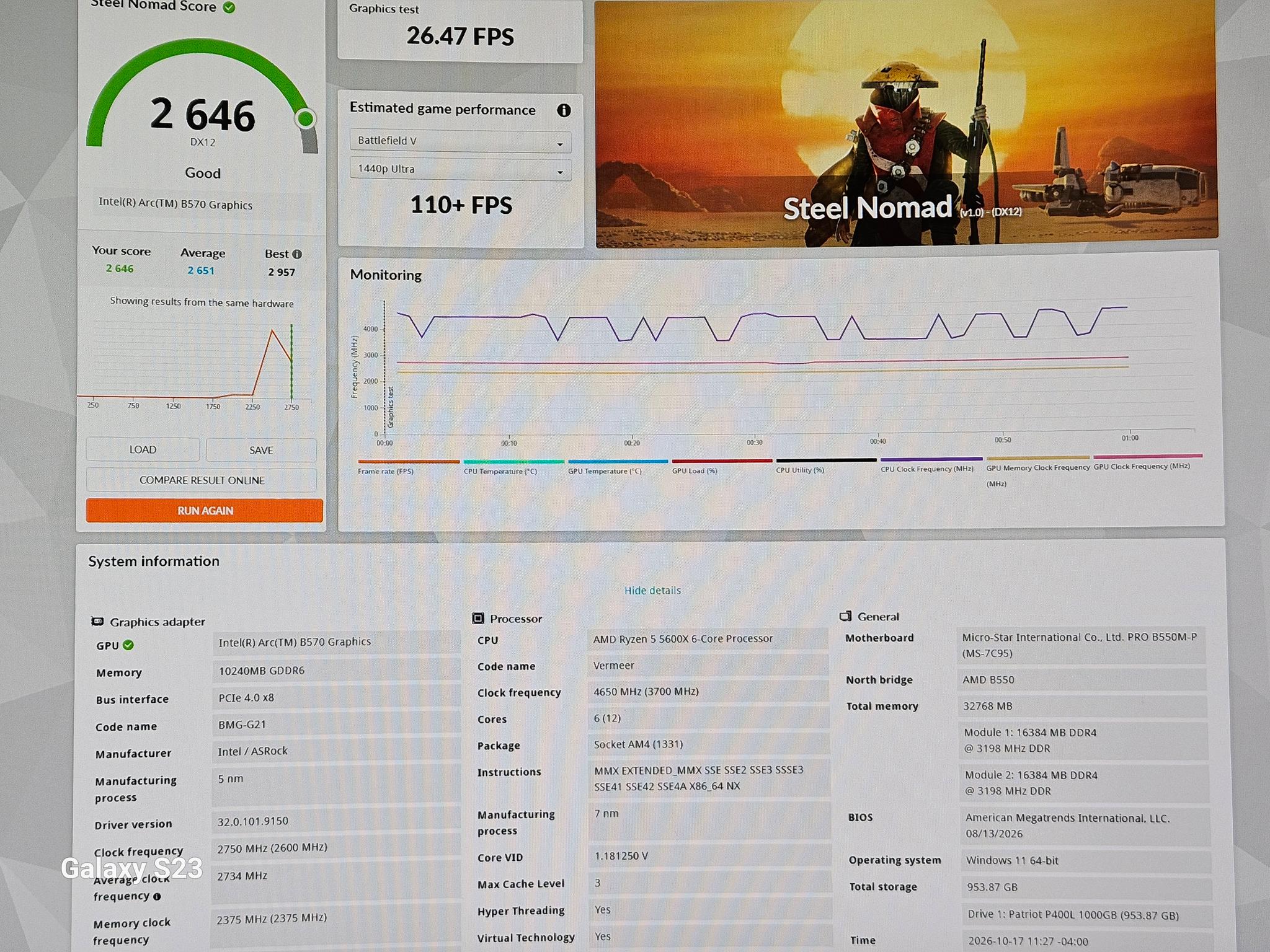1270x952 pixels.
Task: Toggle GPU Load (%) legend entry
Action: (x=722, y=466)
